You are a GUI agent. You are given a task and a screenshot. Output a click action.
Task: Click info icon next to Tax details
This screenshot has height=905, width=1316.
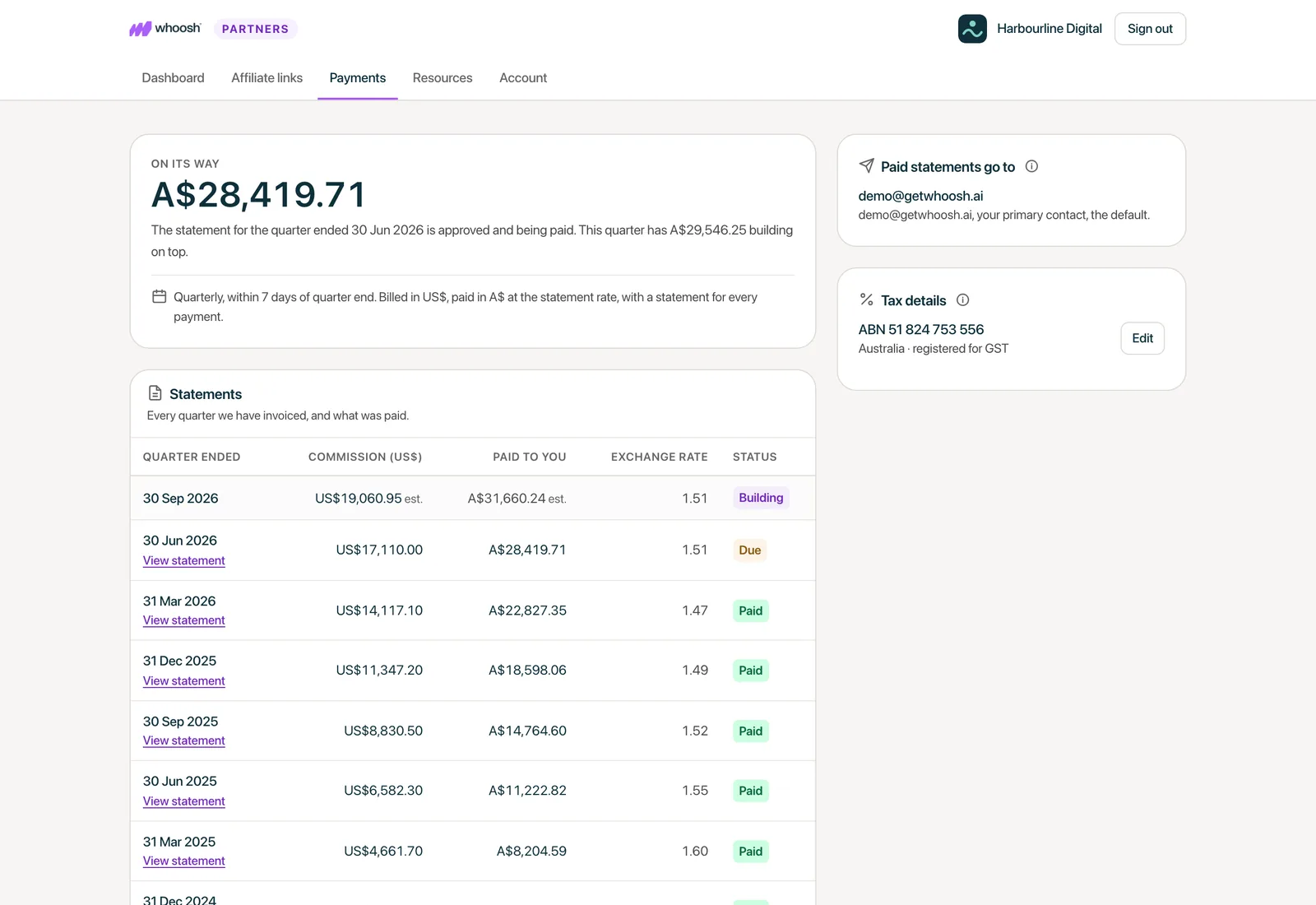tap(963, 300)
